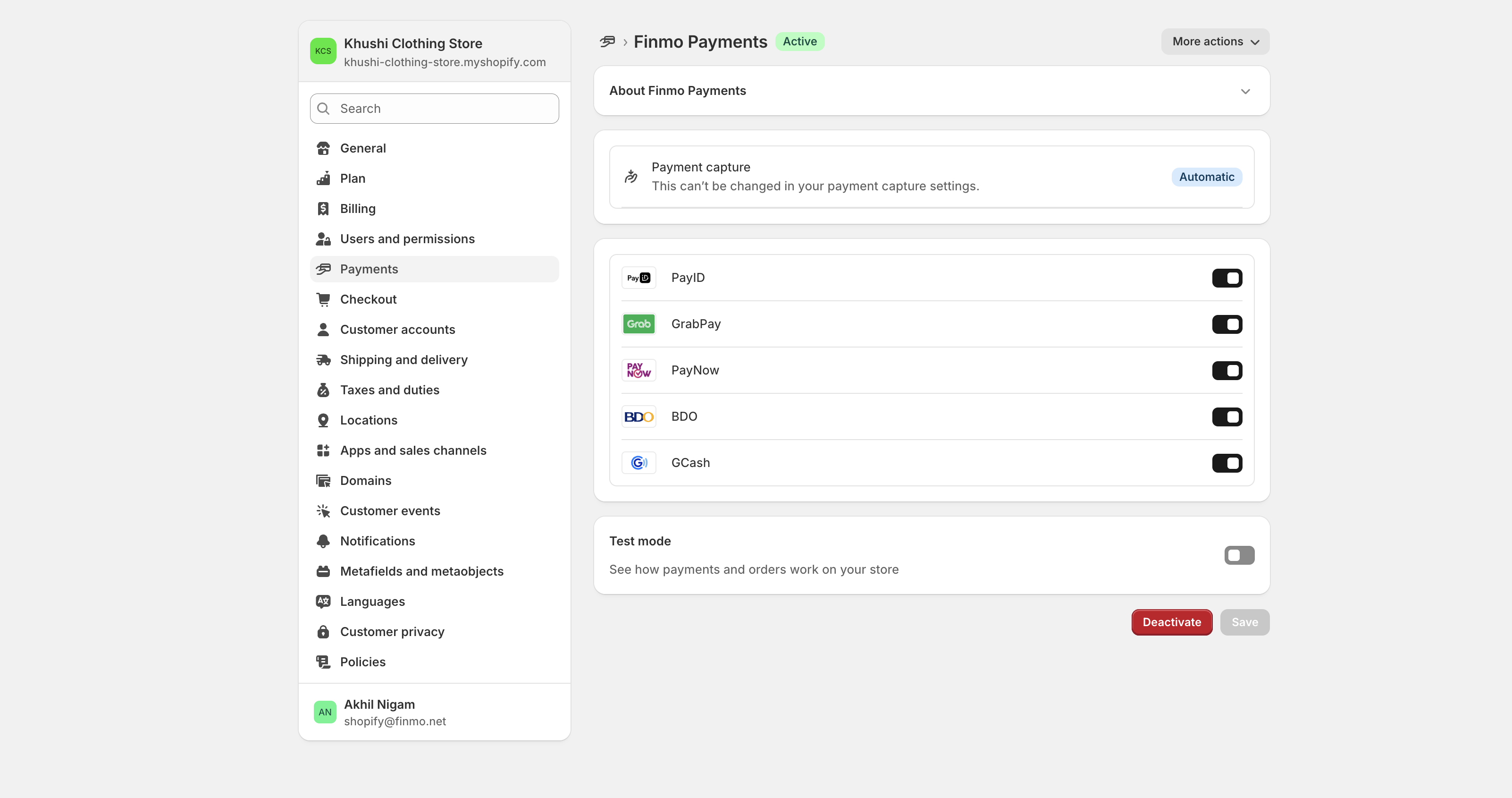The width and height of the screenshot is (1512, 798).
Task: Click the PayID logo
Action: [638, 278]
